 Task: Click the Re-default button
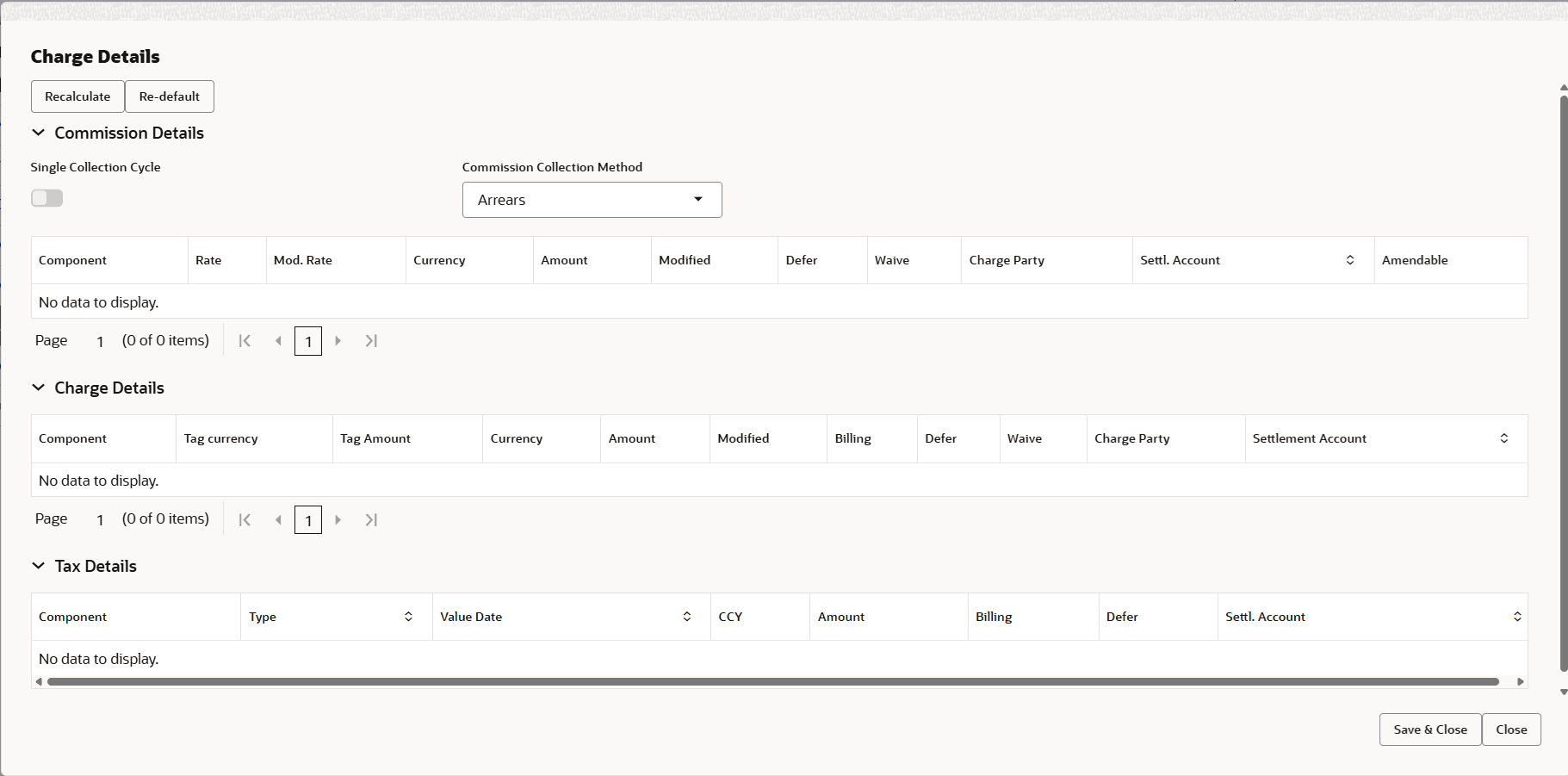pyautogui.click(x=169, y=96)
